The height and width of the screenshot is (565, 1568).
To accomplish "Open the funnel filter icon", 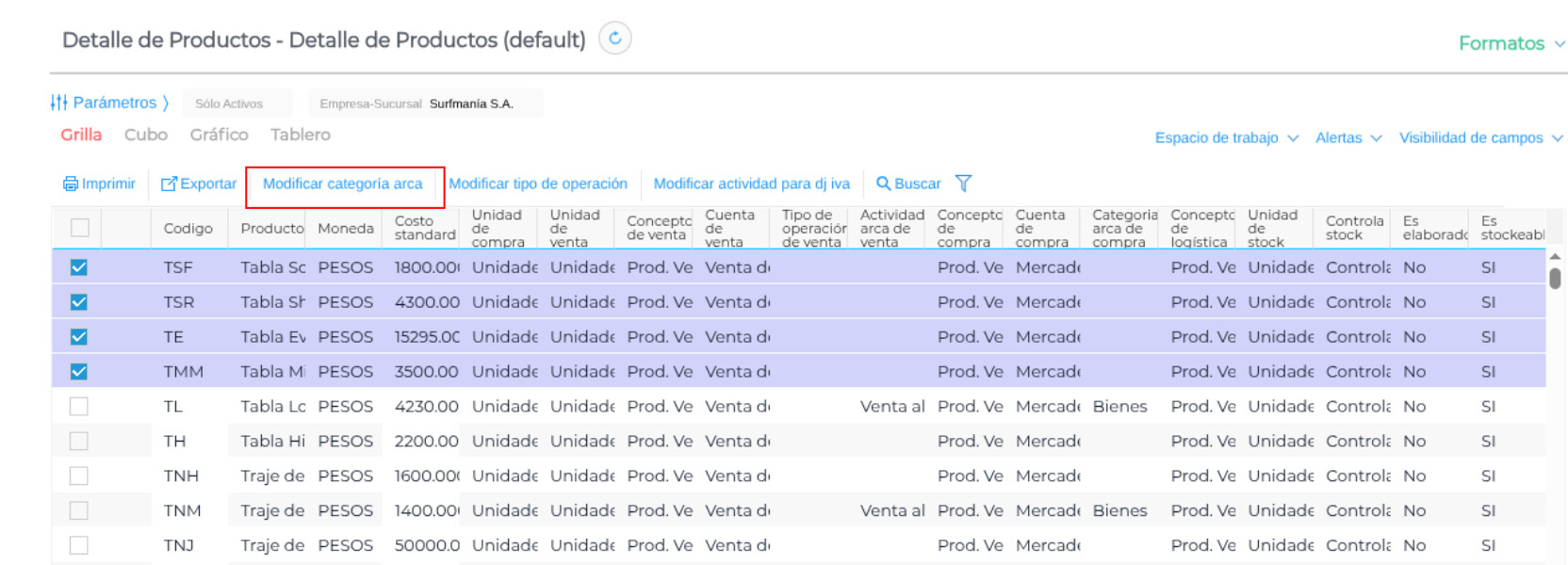I will 963,184.
